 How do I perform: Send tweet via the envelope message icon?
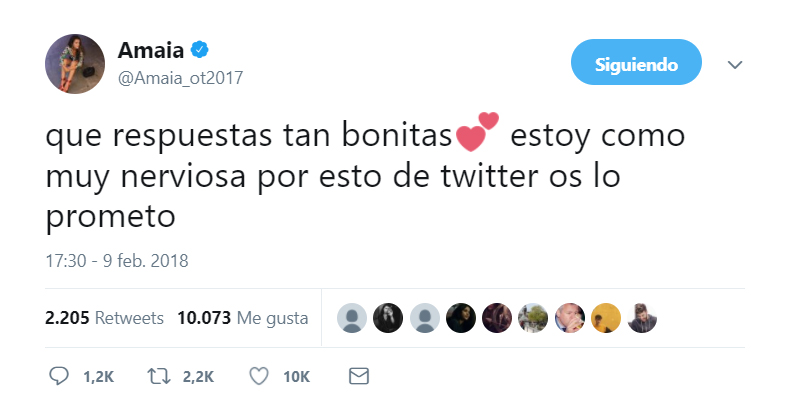358,376
